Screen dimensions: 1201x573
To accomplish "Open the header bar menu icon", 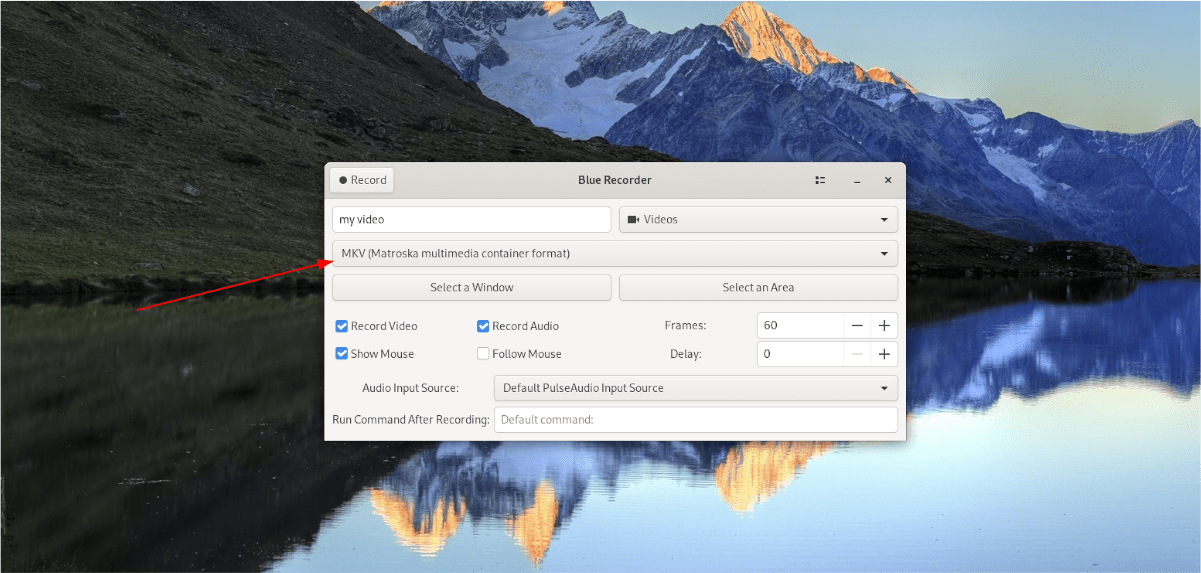I will 820,180.
